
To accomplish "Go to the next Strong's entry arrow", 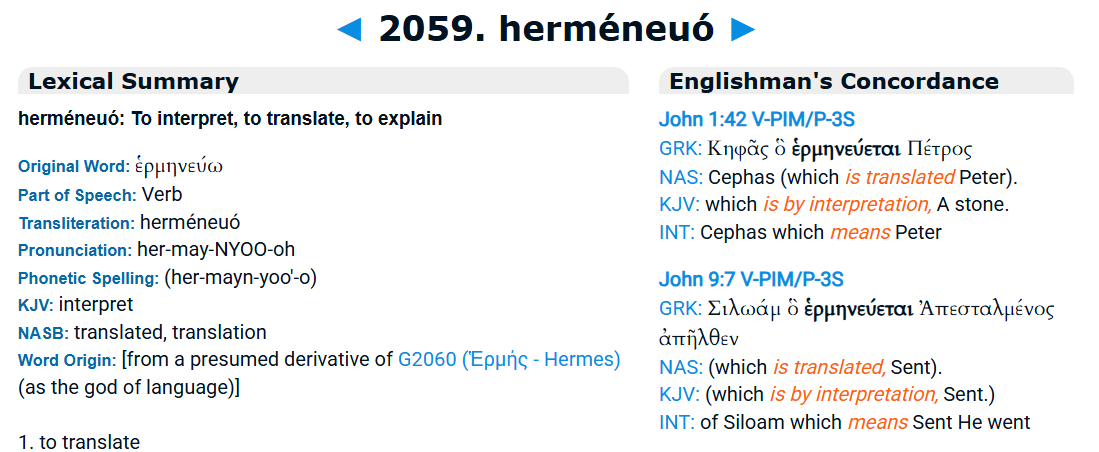I will 743,30.
